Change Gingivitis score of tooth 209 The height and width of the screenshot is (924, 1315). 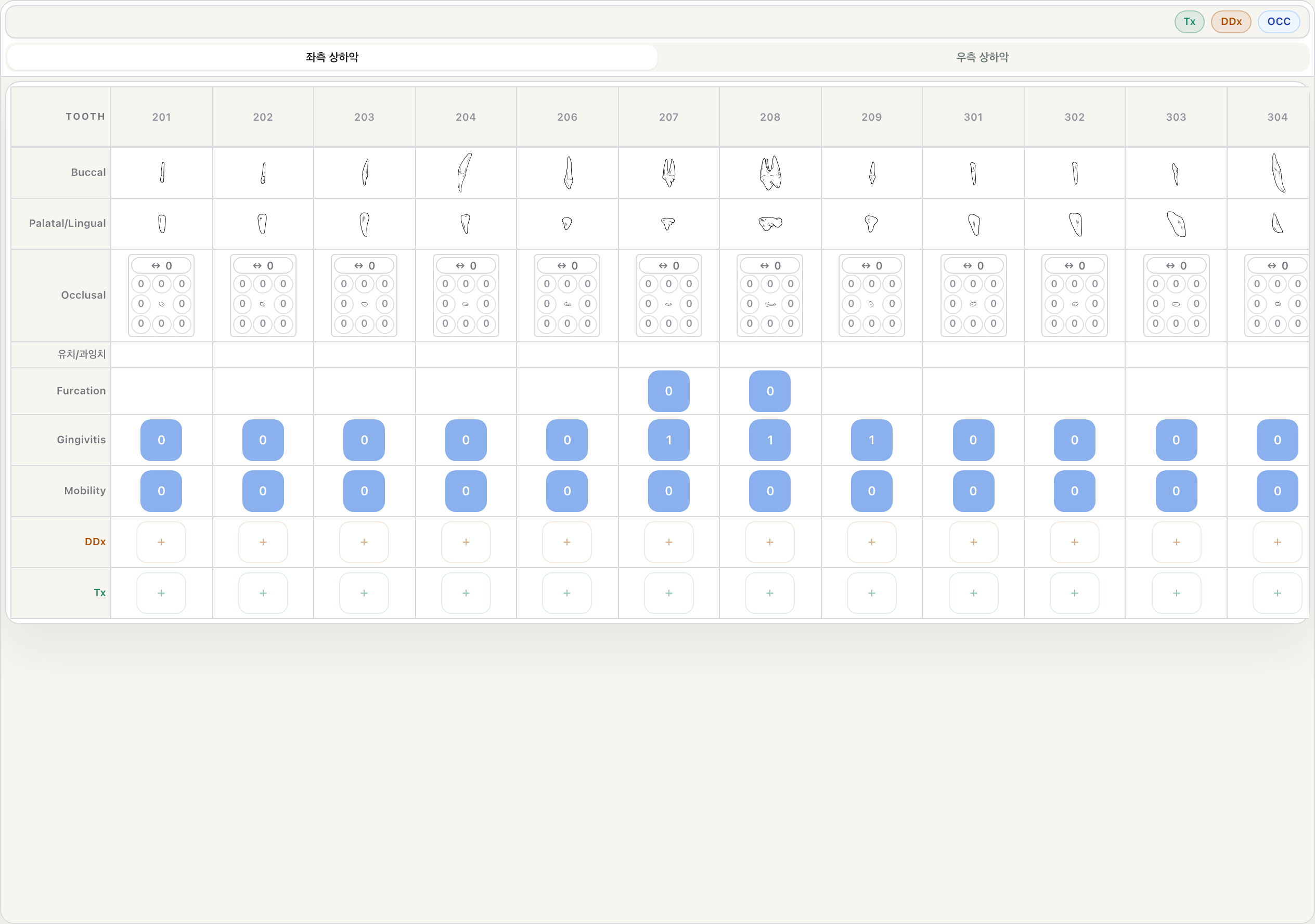point(871,440)
